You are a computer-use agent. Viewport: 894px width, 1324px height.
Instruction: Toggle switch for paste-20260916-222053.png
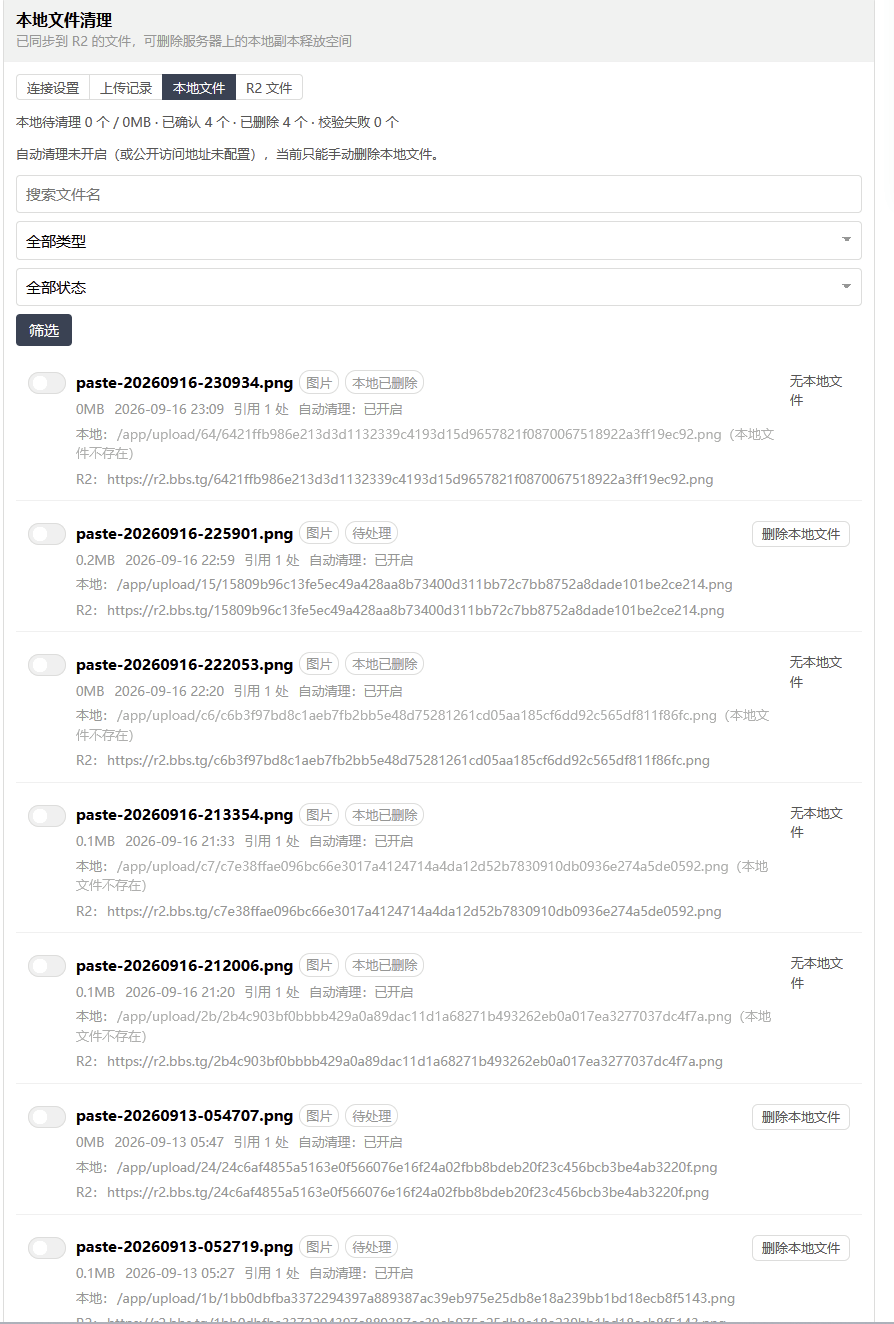point(47,665)
